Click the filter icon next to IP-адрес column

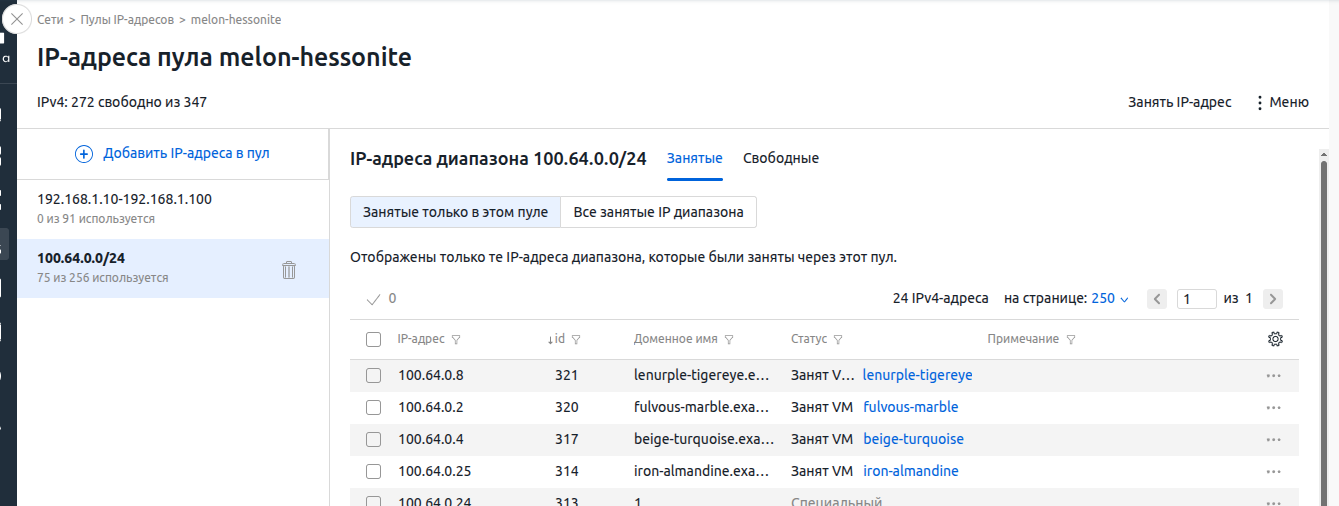coord(457,340)
